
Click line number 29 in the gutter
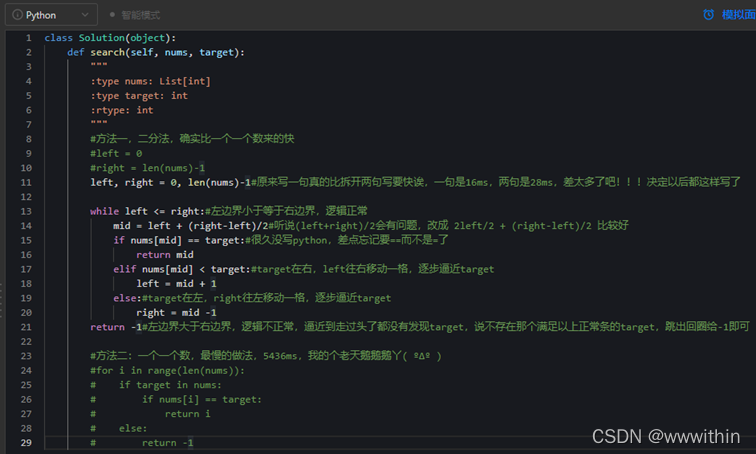(26, 442)
